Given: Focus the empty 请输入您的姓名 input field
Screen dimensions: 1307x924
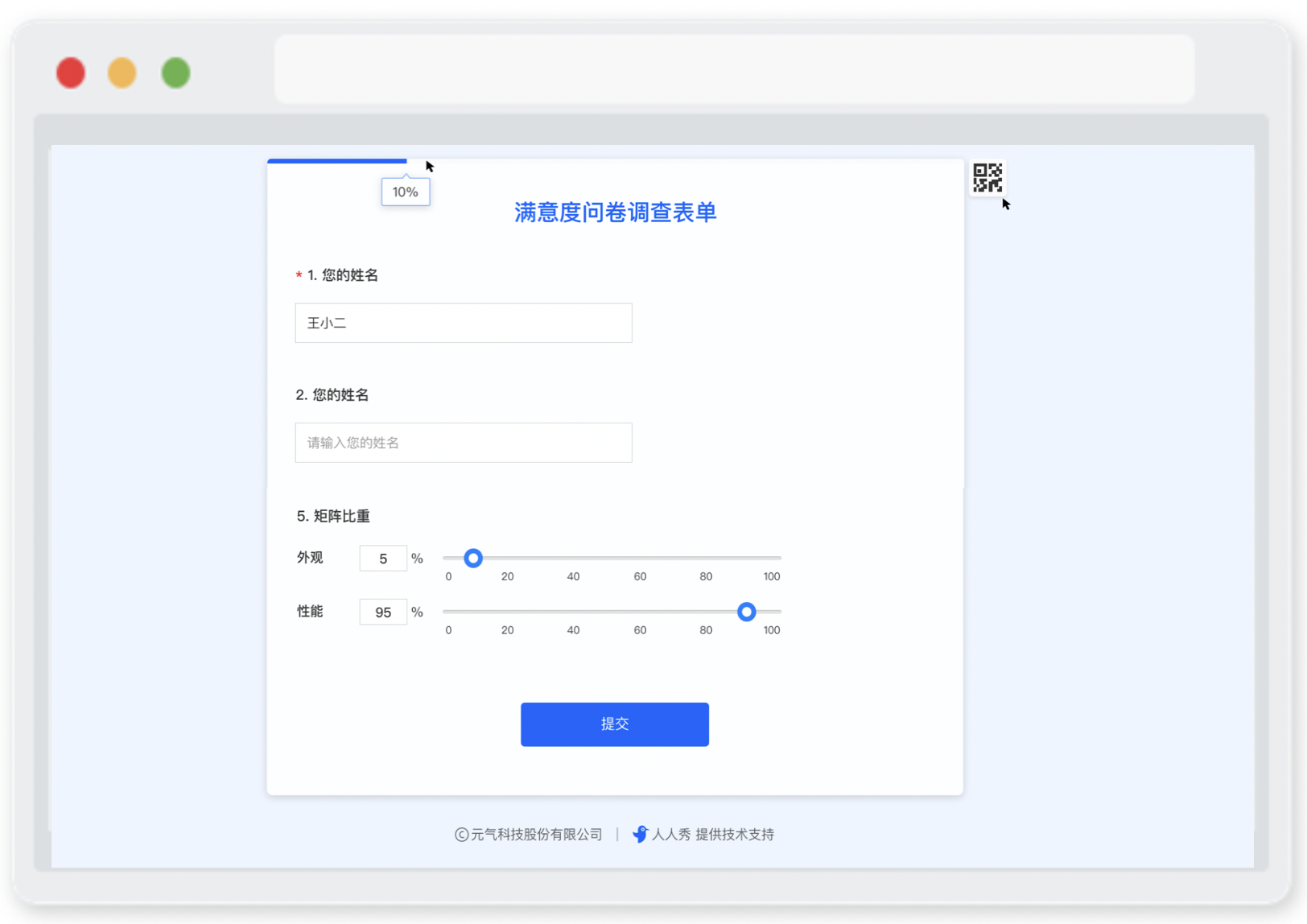Looking at the screenshot, I should click(464, 443).
